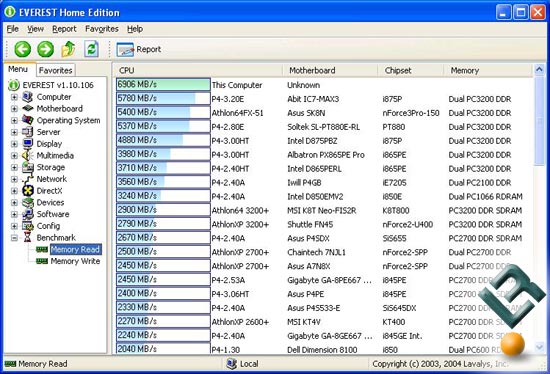Select the Memory Read benchmark item
The image size is (550, 374).
(69, 249)
